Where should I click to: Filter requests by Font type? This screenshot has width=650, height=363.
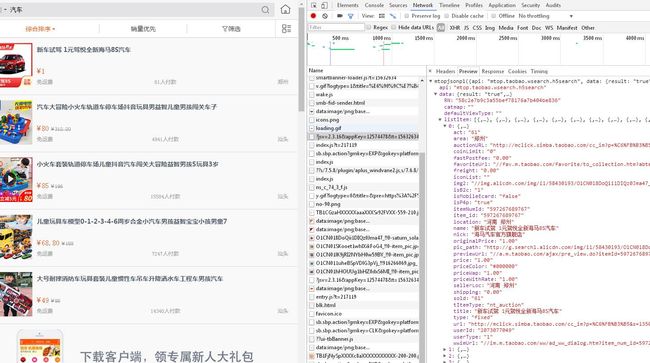point(523,27)
